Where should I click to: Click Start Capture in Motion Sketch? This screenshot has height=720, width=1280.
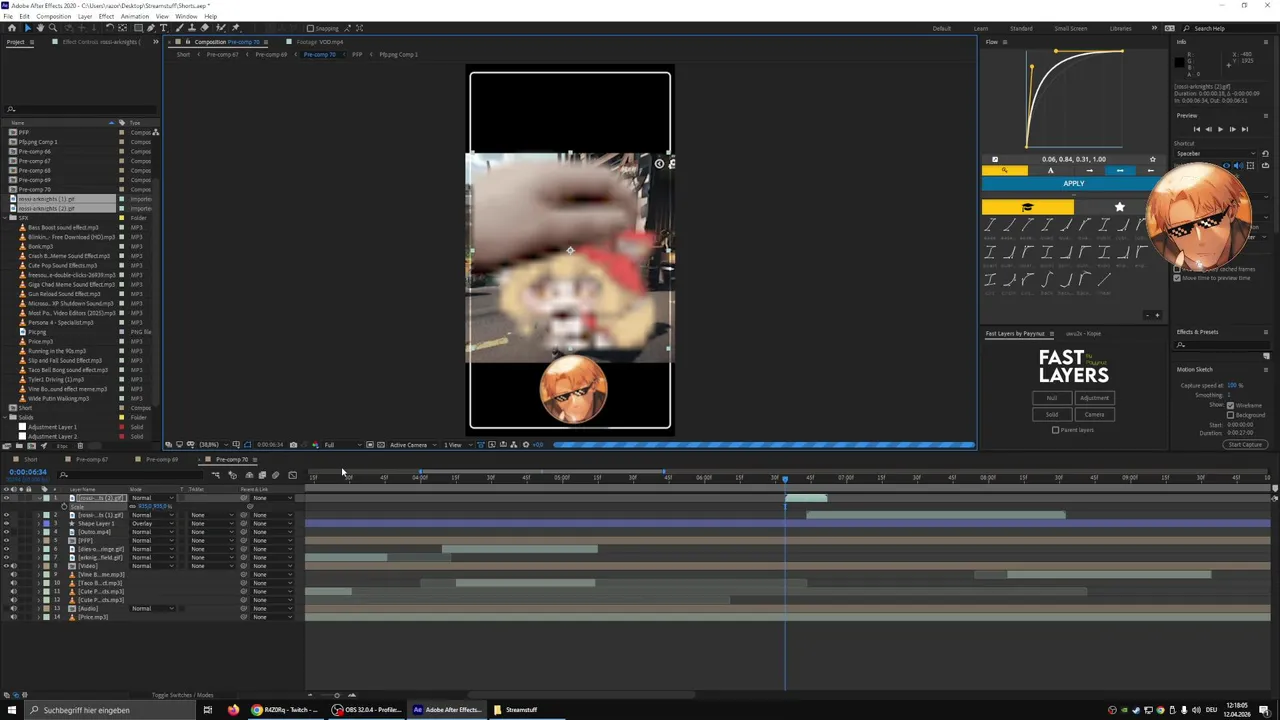(x=1245, y=444)
